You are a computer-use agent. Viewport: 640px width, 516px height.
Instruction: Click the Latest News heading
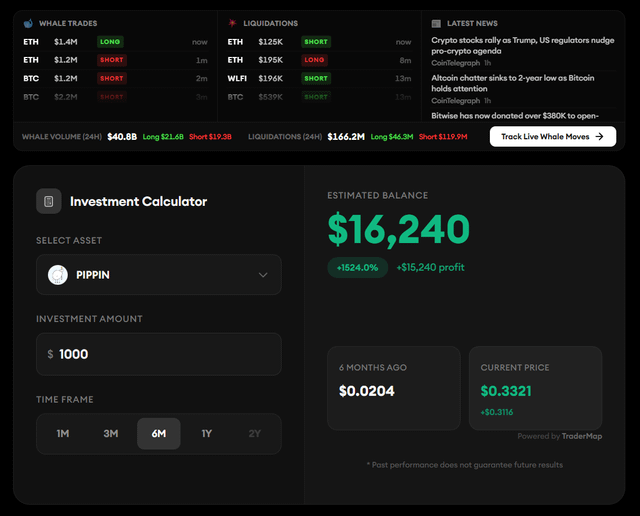(472, 23)
